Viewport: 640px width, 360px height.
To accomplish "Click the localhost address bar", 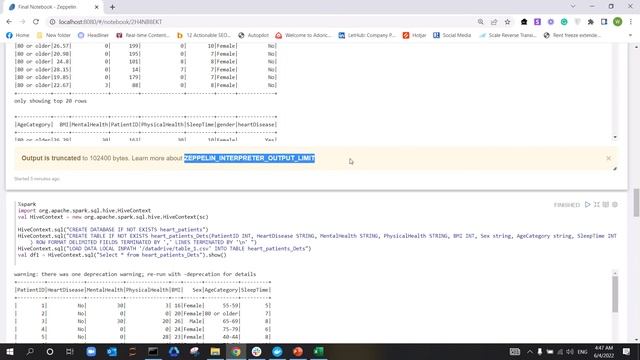I will coord(261,22).
